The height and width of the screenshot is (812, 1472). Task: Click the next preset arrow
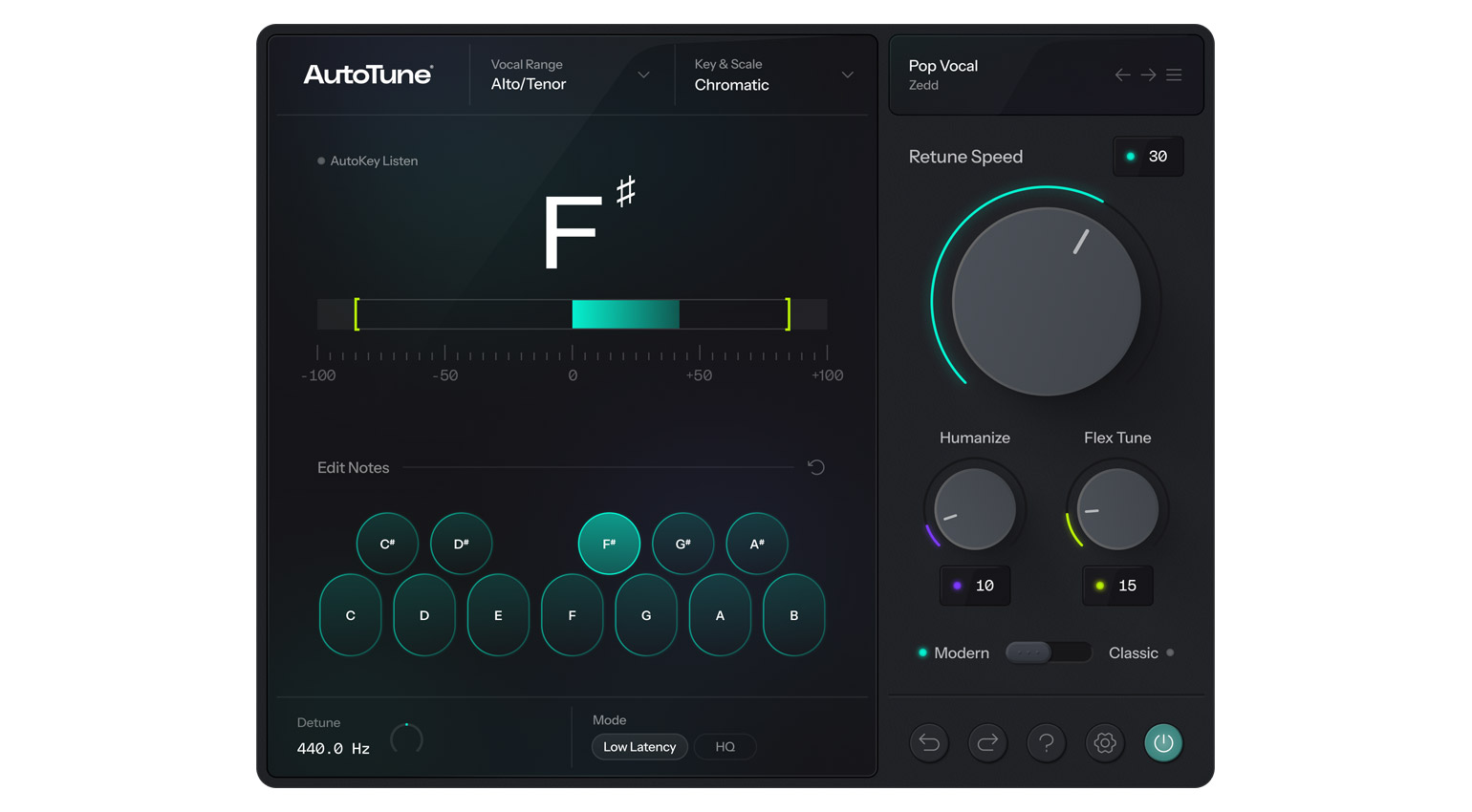[1147, 75]
